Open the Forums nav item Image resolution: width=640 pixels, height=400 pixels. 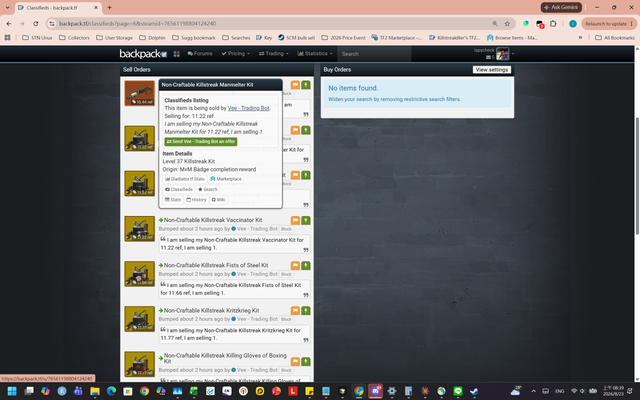tap(200, 53)
